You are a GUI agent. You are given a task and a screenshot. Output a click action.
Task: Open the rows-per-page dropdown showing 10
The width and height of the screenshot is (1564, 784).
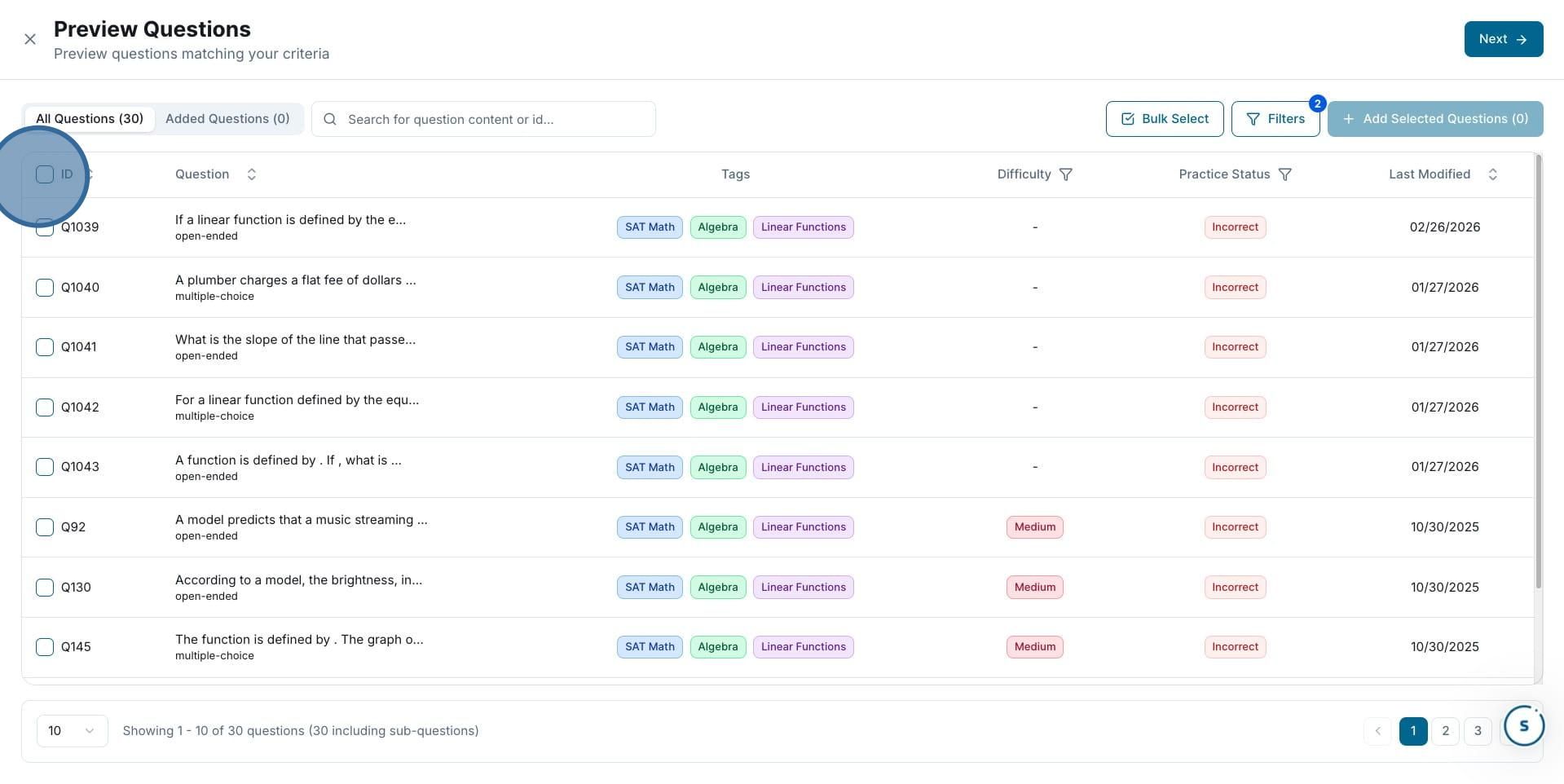(x=72, y=731)
